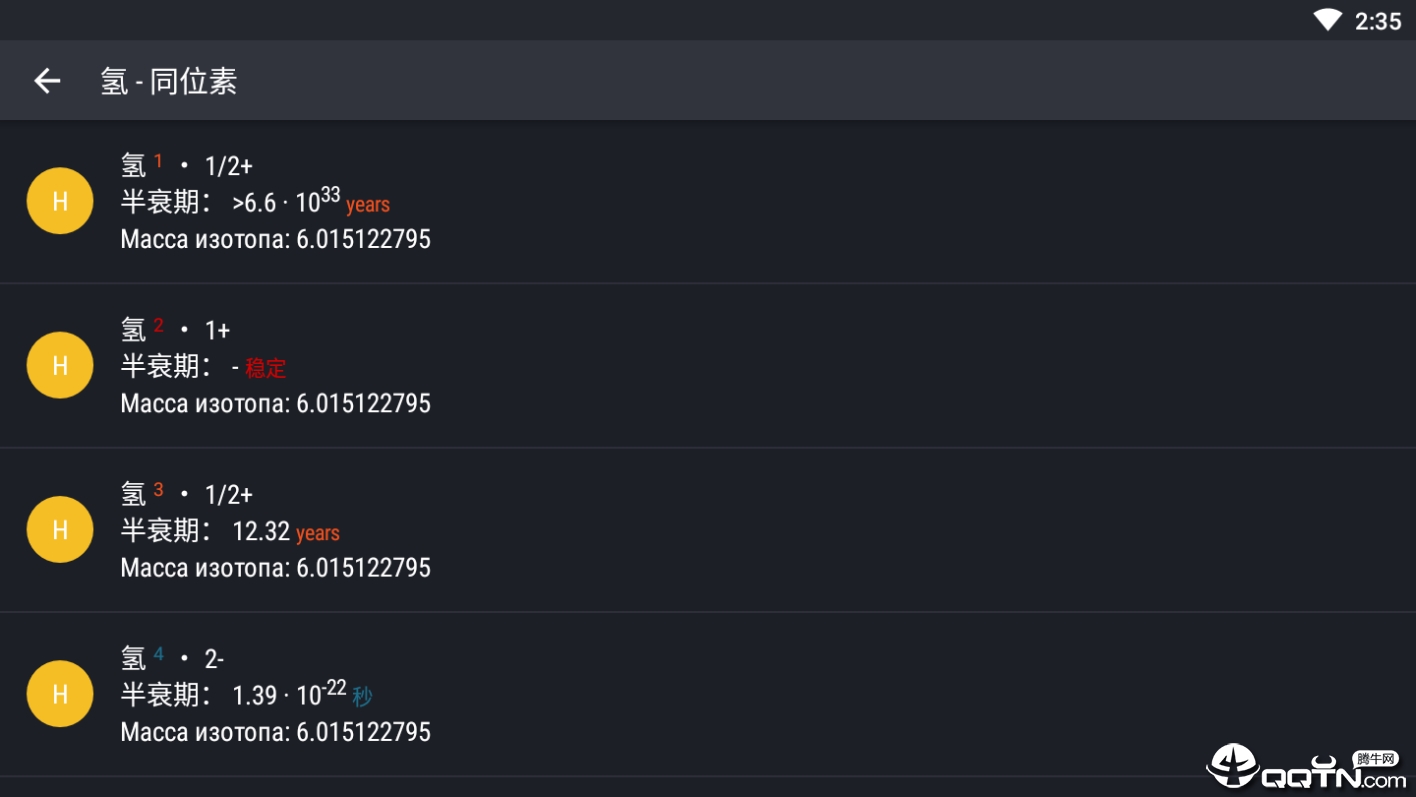1416x797 pixels.
Task: Click the clock showing 2:35
Action: click(1378, 19)
